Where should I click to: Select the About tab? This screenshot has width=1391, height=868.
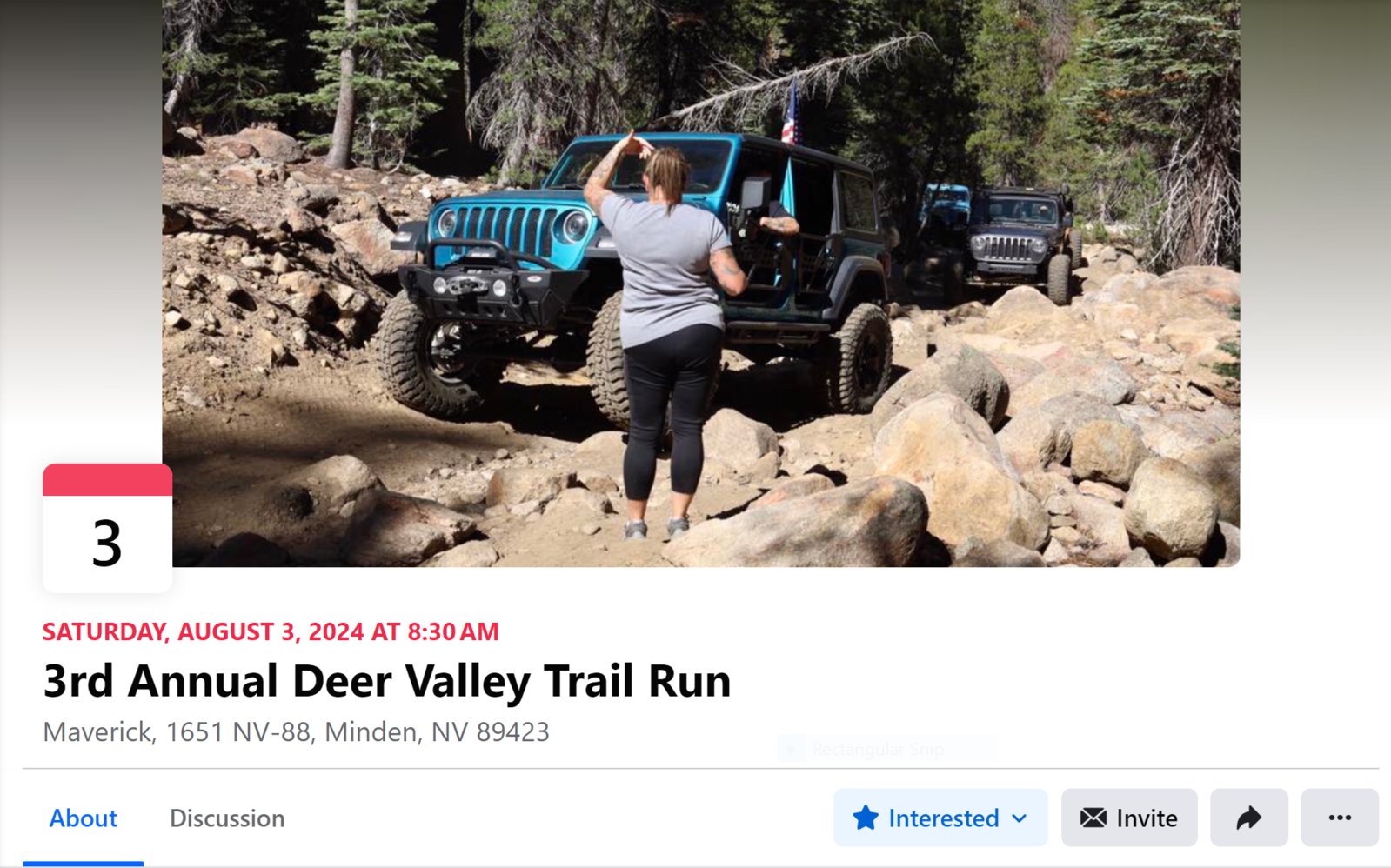(x=83, y=818)
